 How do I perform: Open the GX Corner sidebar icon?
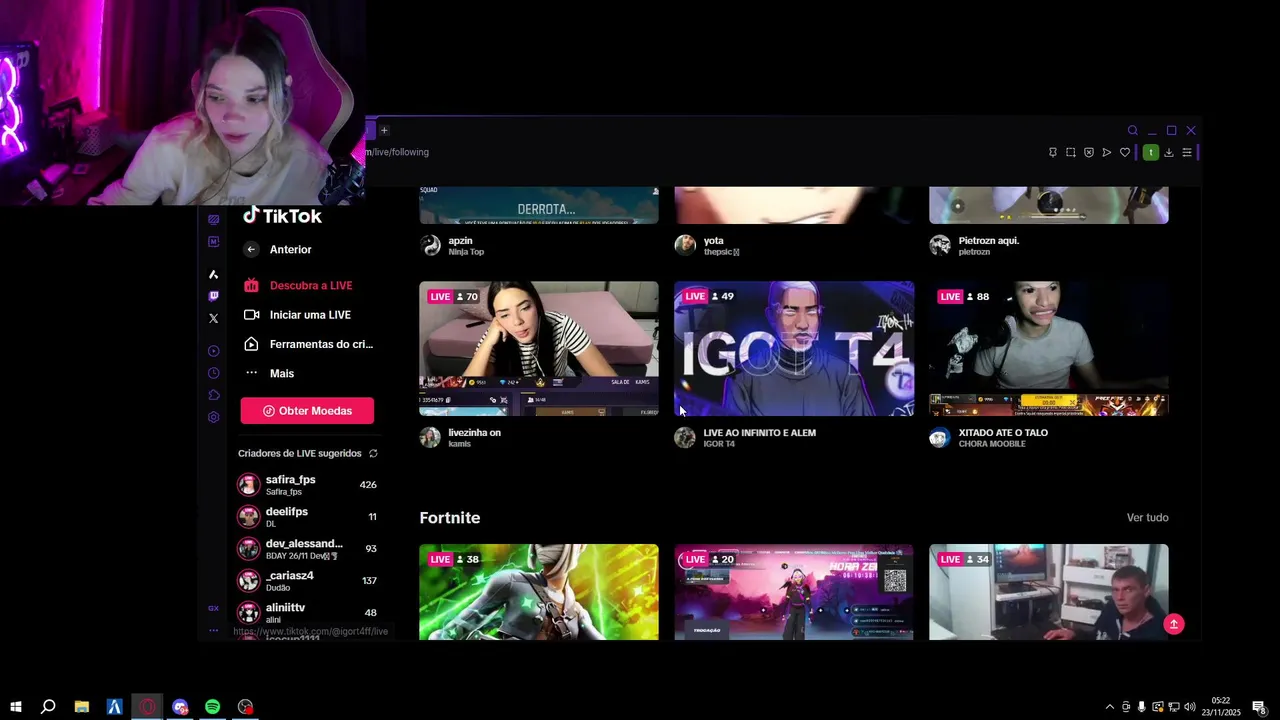[213, 608]
